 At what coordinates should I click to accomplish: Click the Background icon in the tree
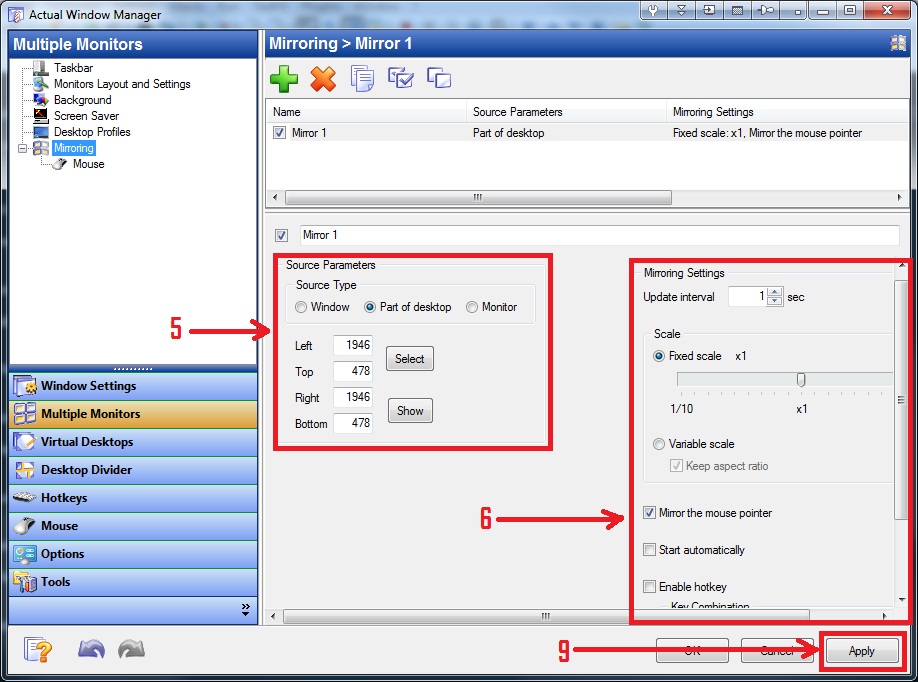tap(40, 100)
